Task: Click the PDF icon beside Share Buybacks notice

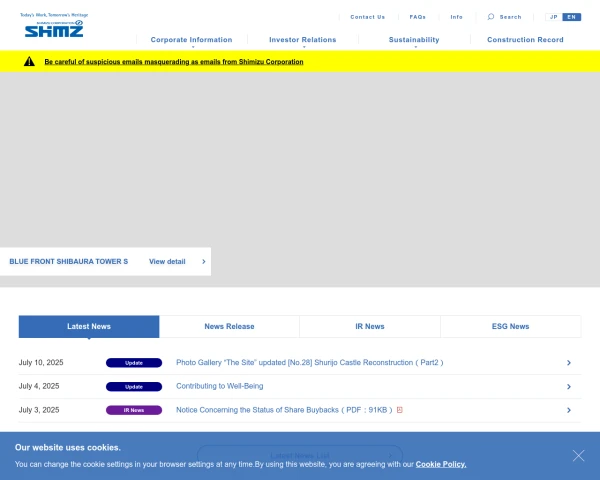Action: [399, 410]
